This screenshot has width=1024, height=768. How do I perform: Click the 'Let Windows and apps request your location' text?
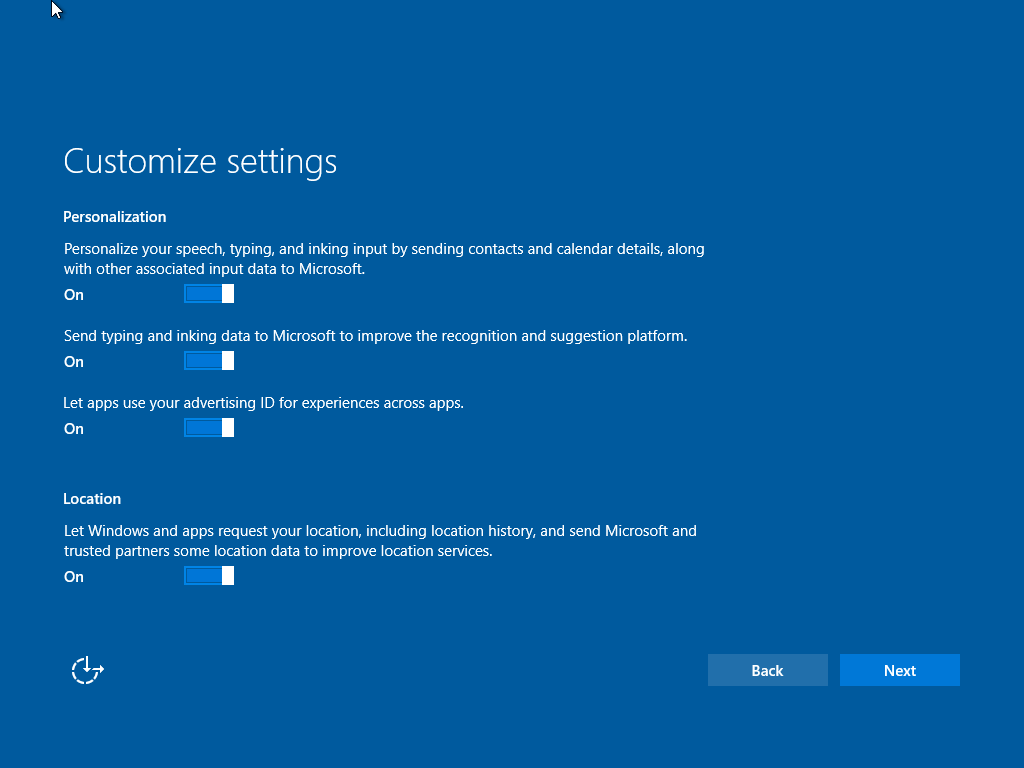click(x=380, y=541)
